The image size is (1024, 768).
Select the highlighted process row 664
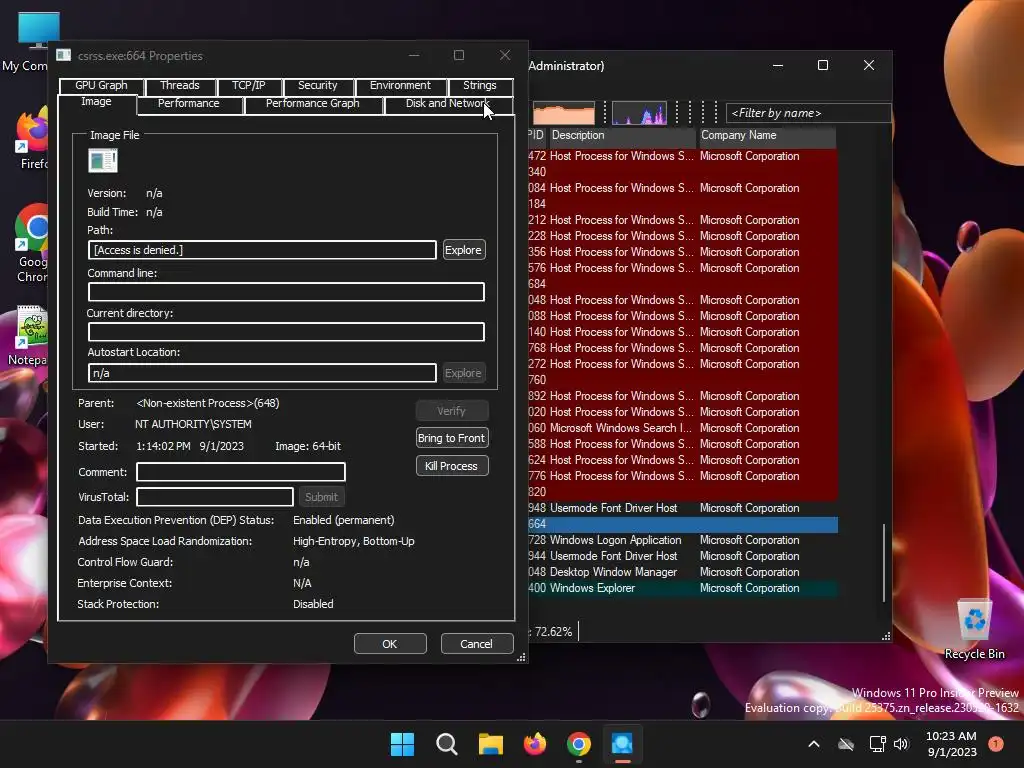click(x=683, y=524)
